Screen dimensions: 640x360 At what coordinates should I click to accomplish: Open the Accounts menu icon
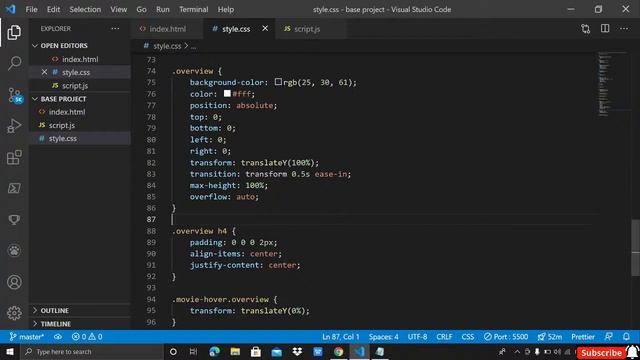tap(14, 282)
